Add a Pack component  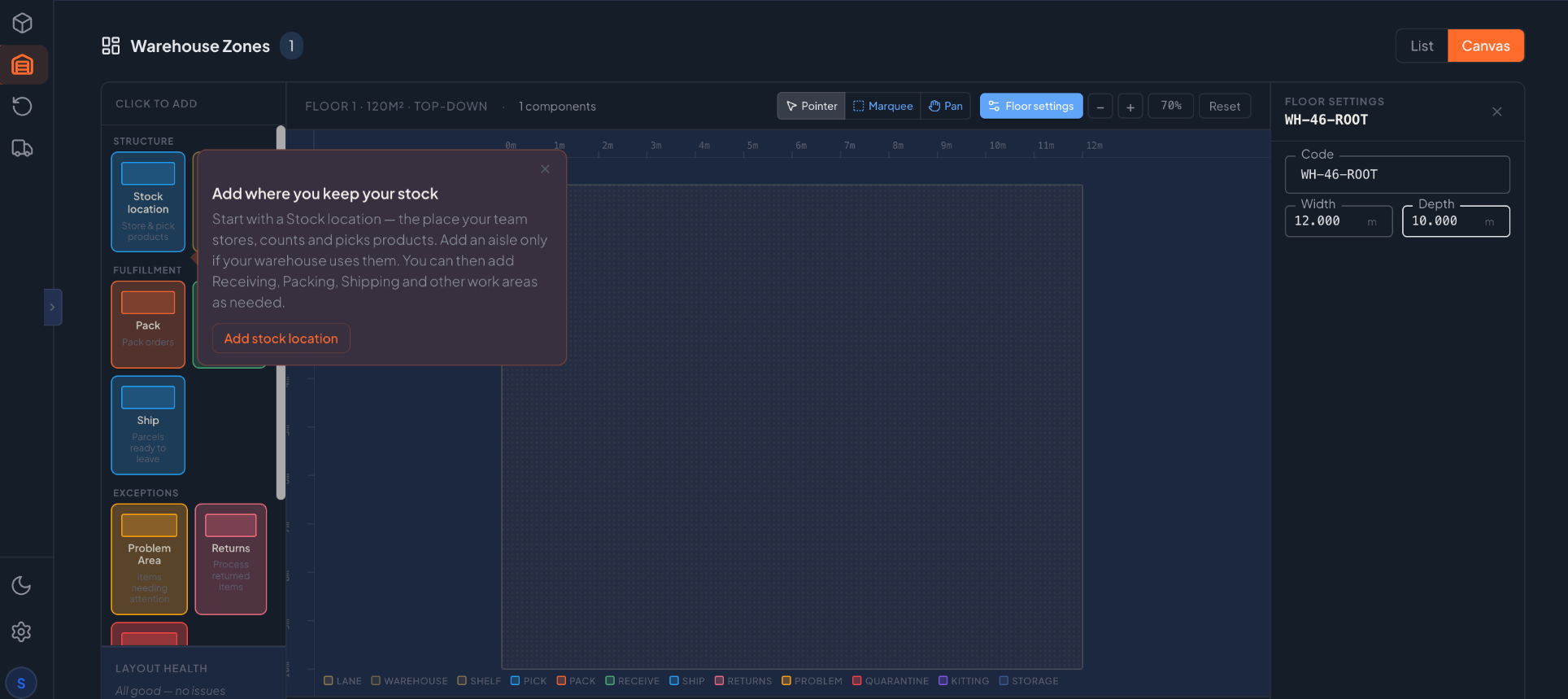(x=148, y=324)
